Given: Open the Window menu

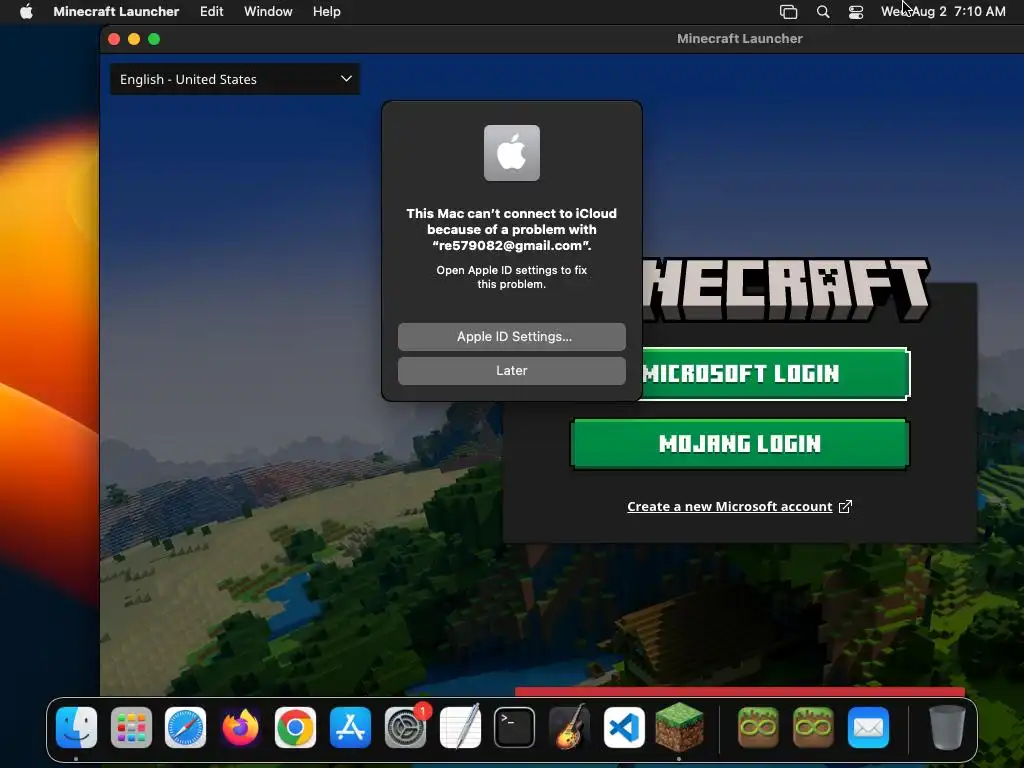Looking at the screenshot, I should 268,12.
